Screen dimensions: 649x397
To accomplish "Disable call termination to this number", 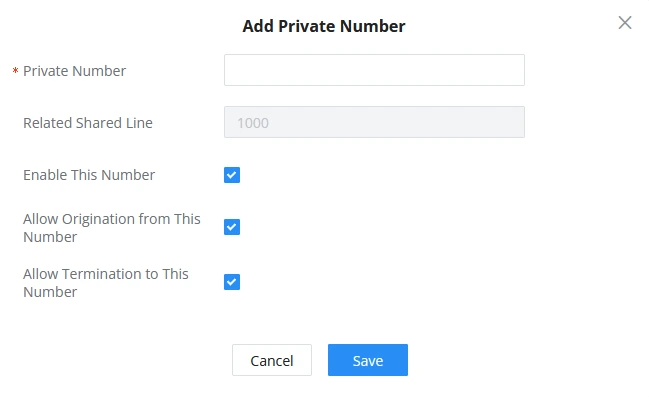I will (232, 282).
